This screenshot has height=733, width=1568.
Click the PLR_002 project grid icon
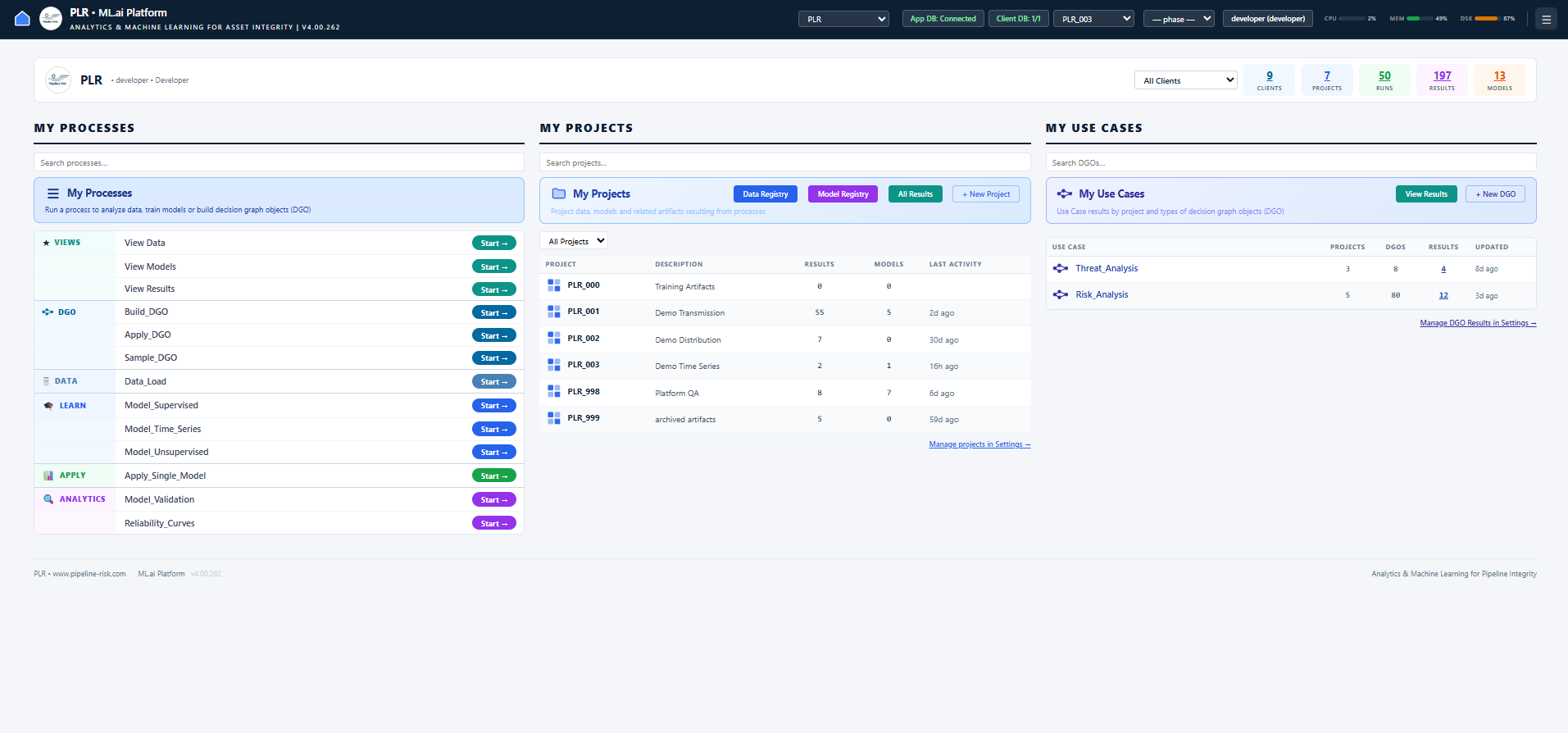(554, 338)
